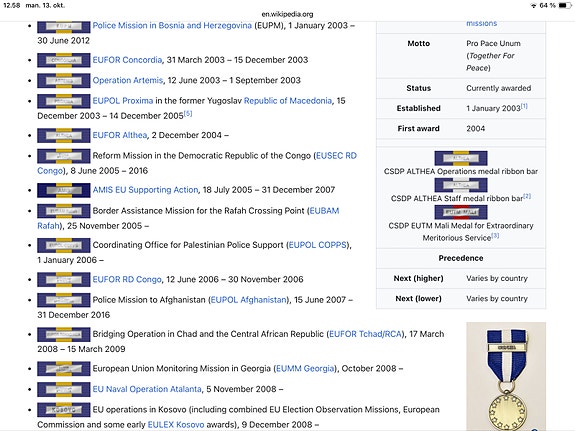The height and width of the screenshot is (431, 575).
Task: Click the Operation Artemis ribbon bar image
Action: pyautogui.click(x=63, y=81)
